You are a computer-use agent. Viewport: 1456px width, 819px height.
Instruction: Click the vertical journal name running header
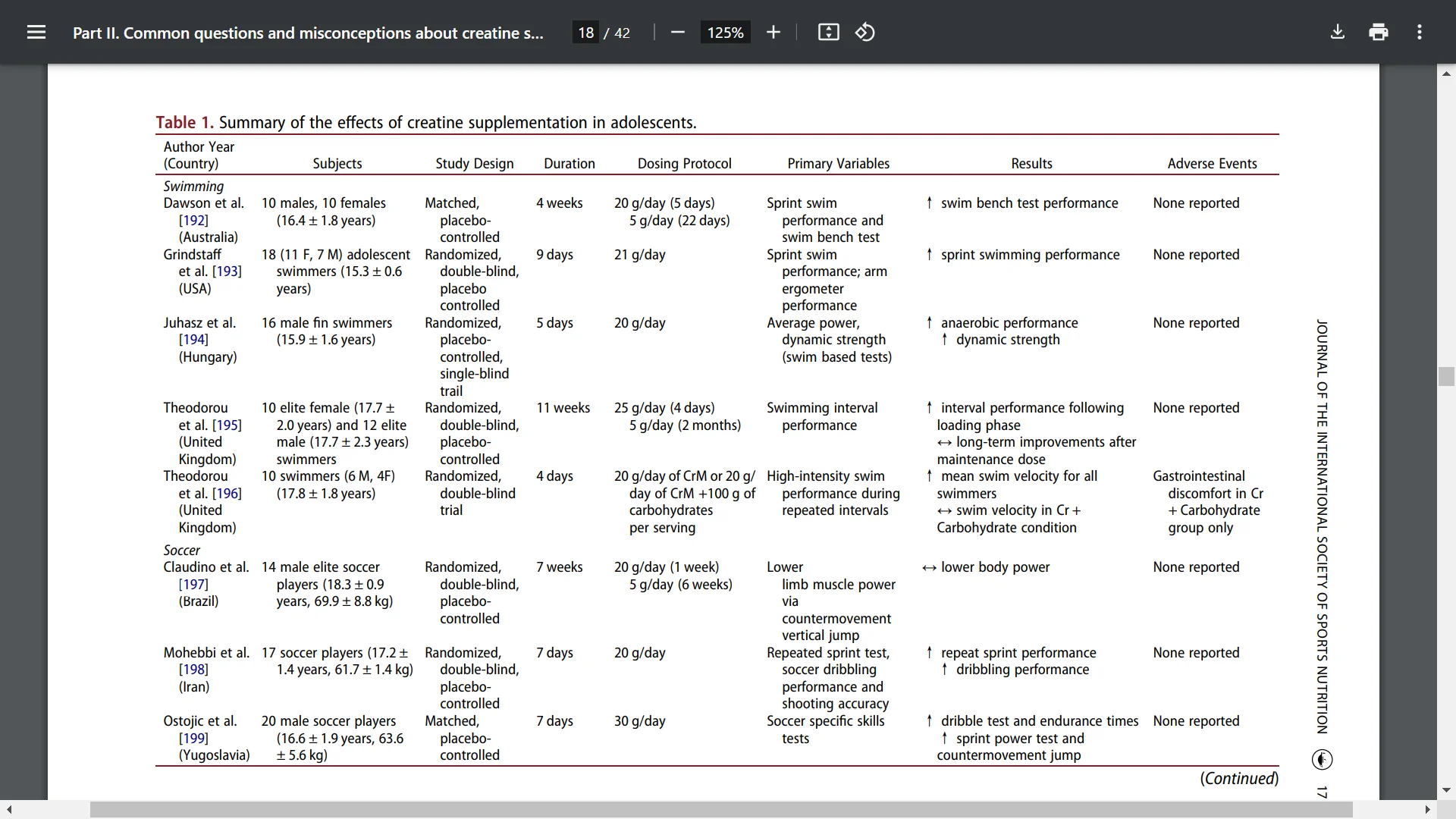point(1322,526)
